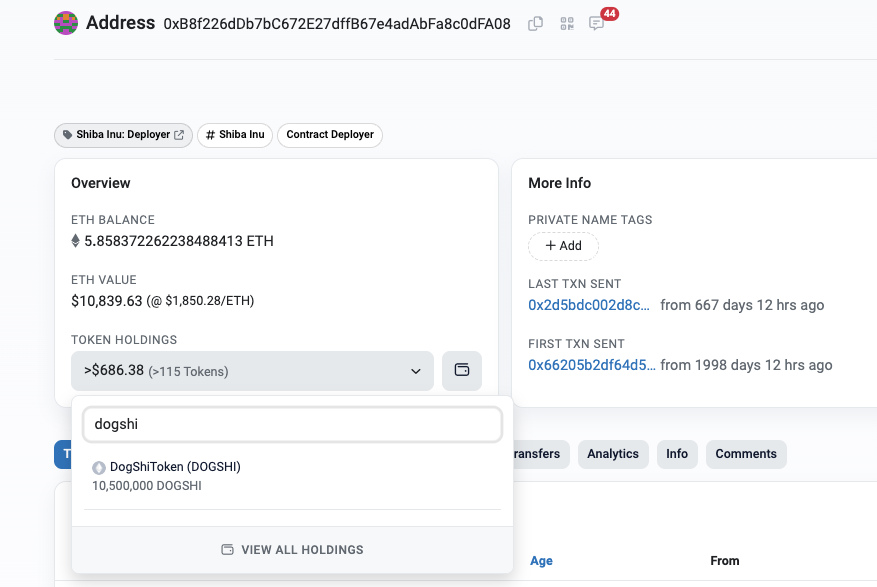The image size is (877, 587).
Task: Click the Ethereum diamond icon by balance
Action: pos(76,241)
